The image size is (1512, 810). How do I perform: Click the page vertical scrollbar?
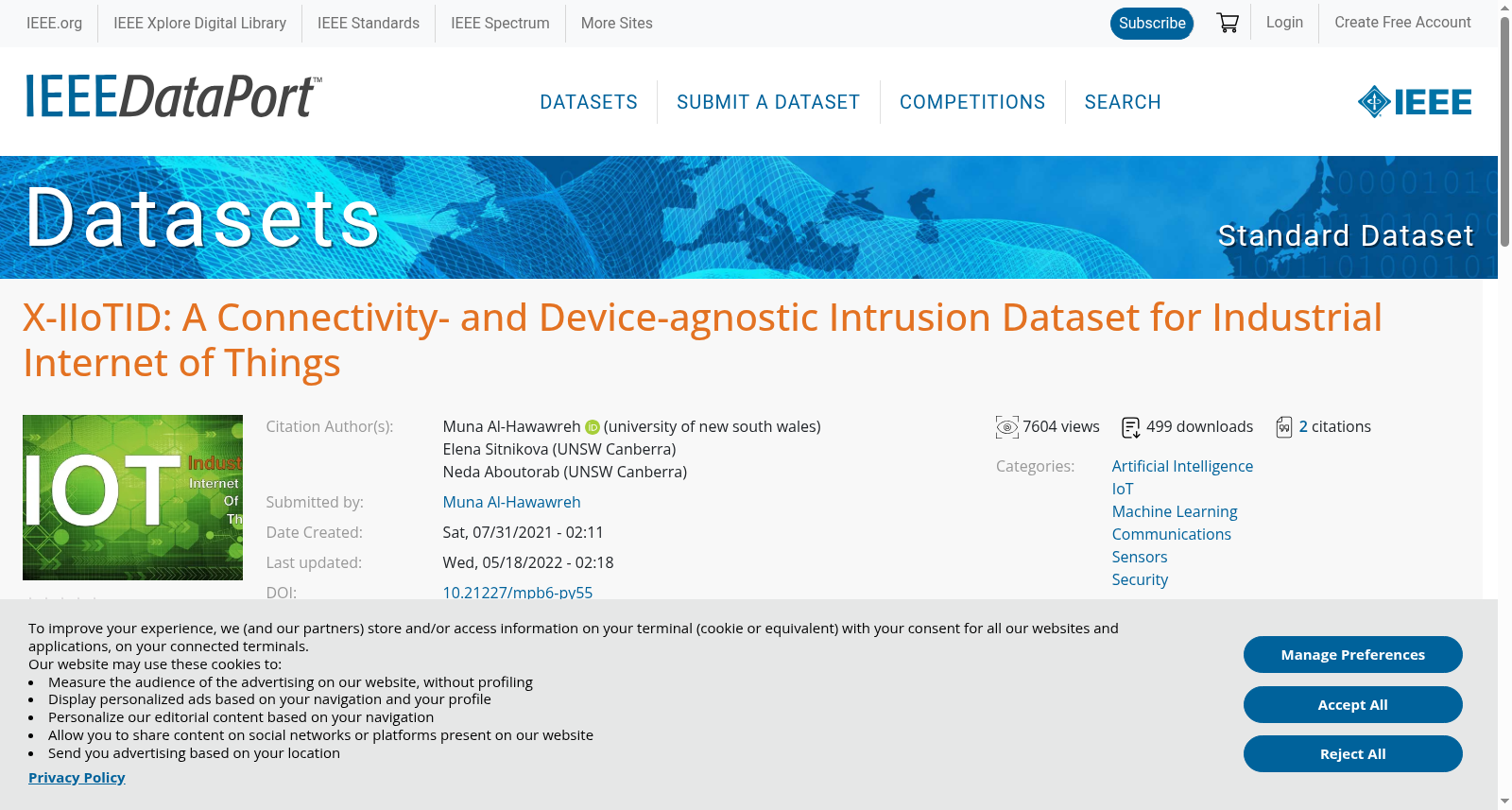pos(1504,132)
